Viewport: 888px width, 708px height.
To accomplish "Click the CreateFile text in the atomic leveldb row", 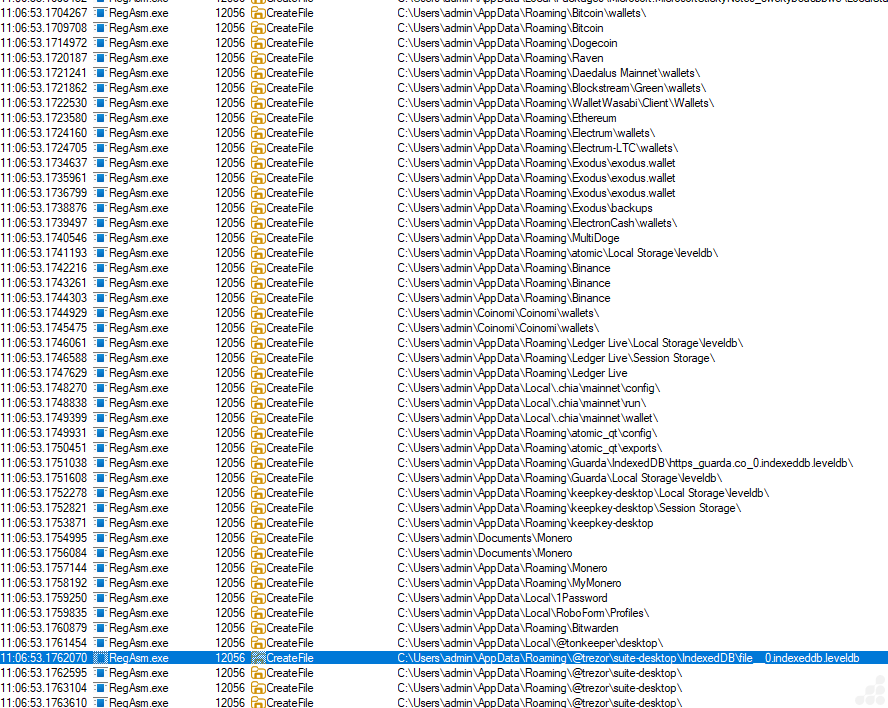I will [290, 253].
